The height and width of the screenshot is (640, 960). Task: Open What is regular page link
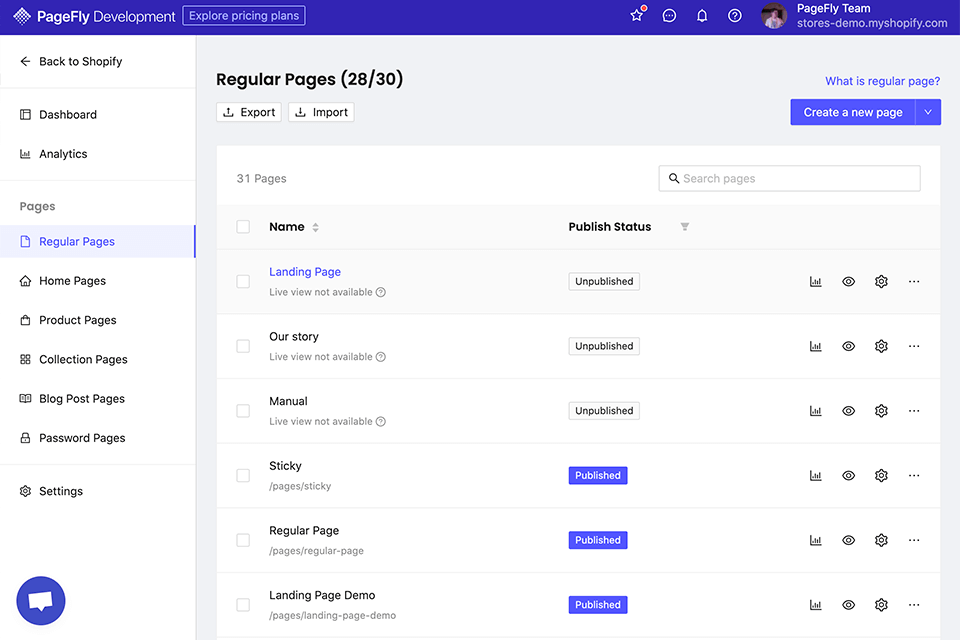point(882,81)
